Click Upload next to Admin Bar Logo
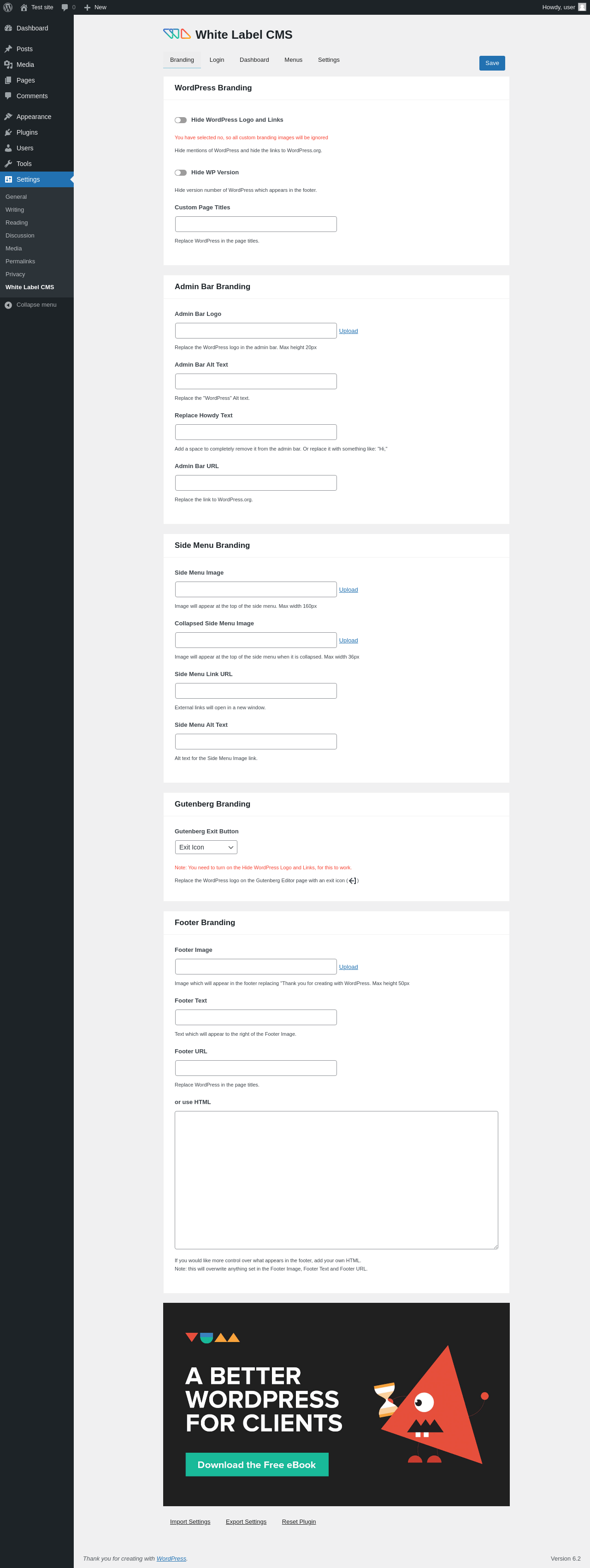This screenshot has width=590, height=1568. click(348, 331)
